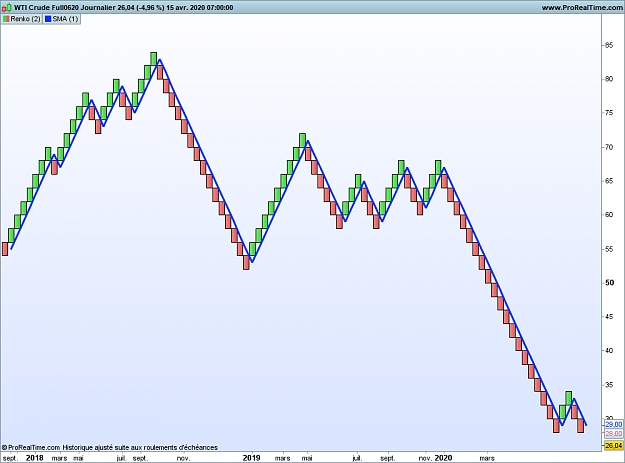Image resolution: width=625 pixels, height=463 pixels.
Task: Open the www.ProRealTime.com link in title bar
Action: (x=582, y=8)
